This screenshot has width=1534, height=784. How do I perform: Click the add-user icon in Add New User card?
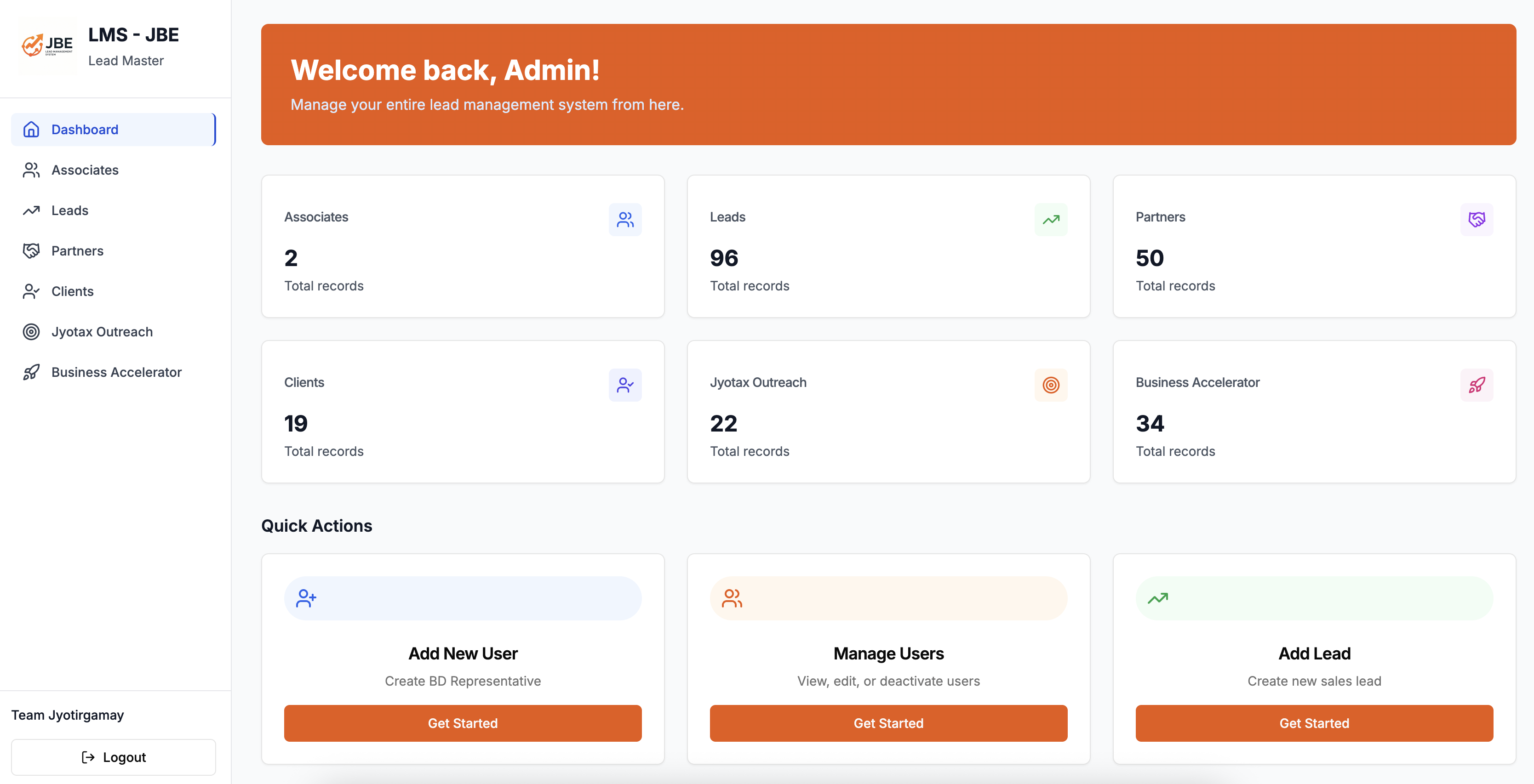click(x=306, y=598)
